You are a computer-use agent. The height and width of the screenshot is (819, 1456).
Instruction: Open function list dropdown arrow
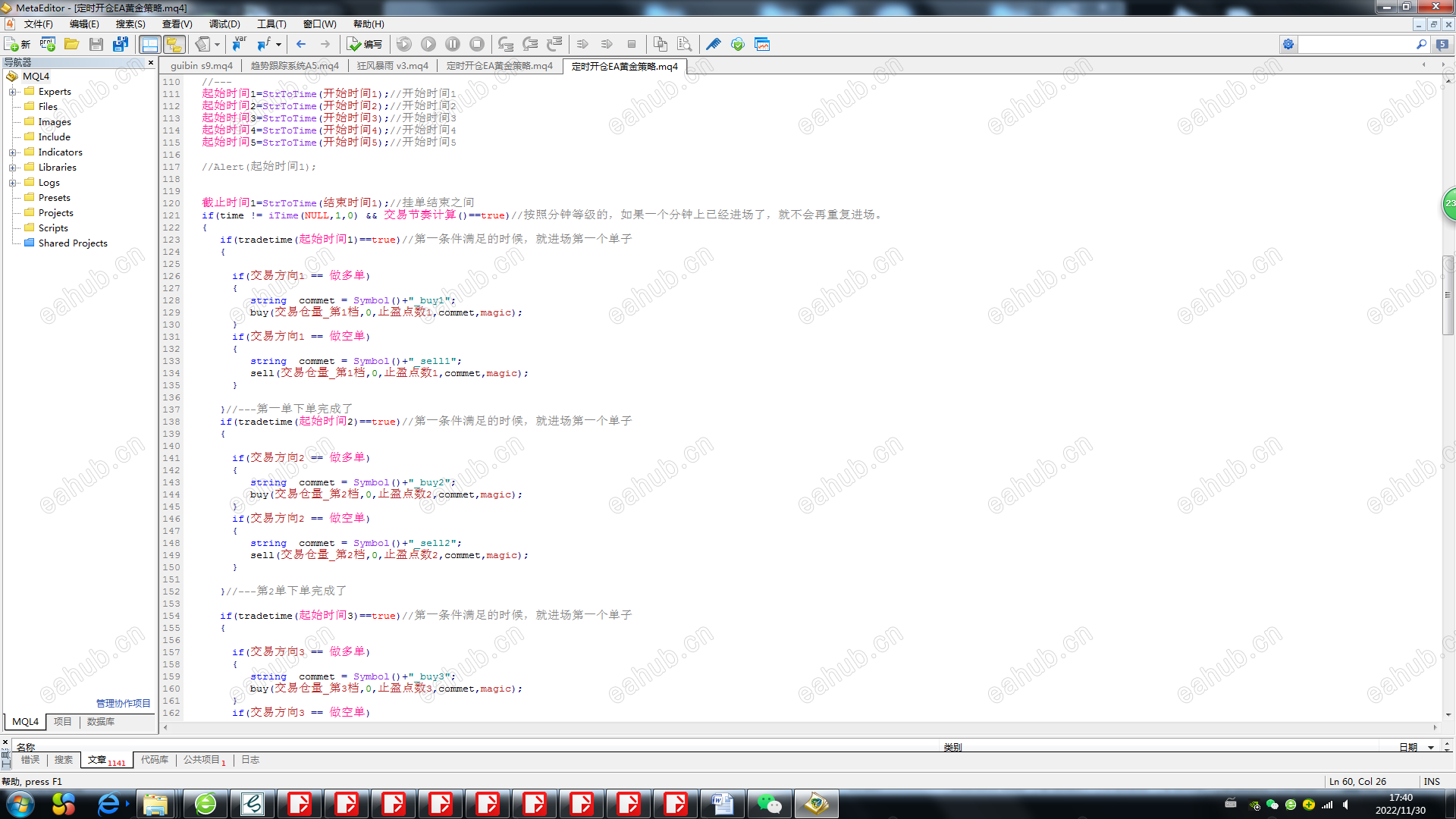[278, 44]
